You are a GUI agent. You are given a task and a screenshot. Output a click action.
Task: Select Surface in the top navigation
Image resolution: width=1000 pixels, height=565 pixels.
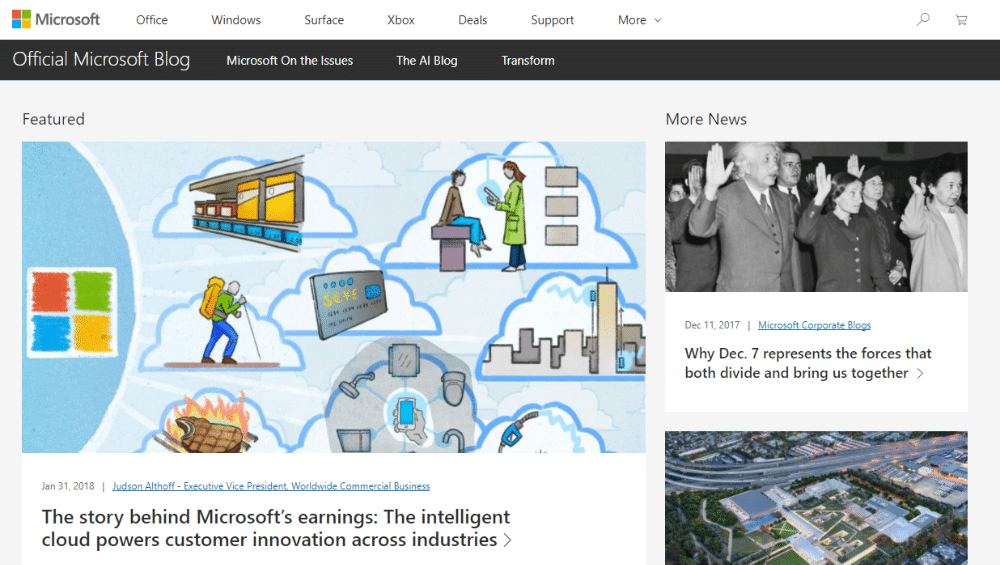(324, 20)
